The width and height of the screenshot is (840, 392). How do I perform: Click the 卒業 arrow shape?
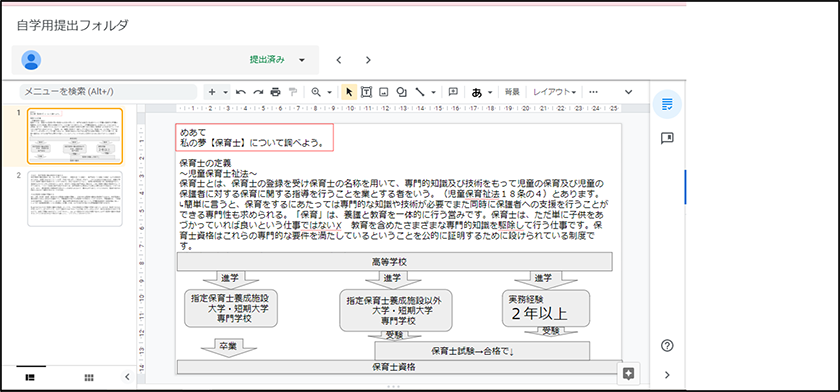[229, 347]
